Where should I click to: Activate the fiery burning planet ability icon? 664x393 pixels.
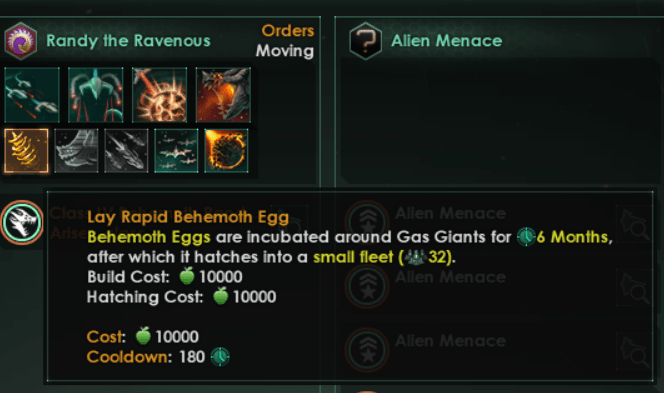(x=226, y=151)
